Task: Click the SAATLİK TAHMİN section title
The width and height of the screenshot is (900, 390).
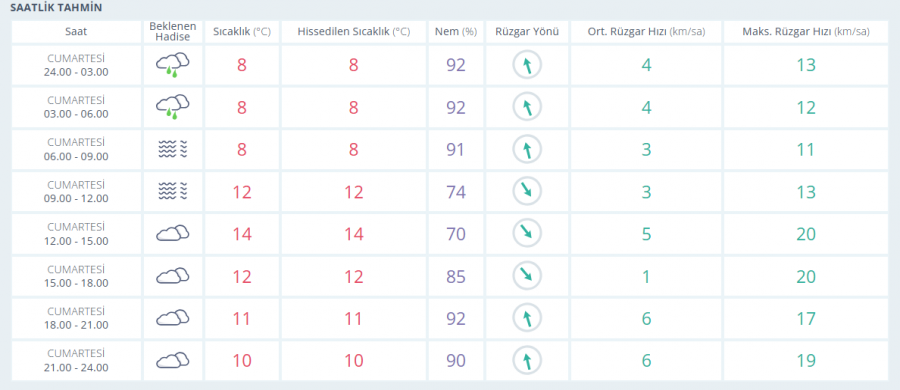Action: [57, 9]
